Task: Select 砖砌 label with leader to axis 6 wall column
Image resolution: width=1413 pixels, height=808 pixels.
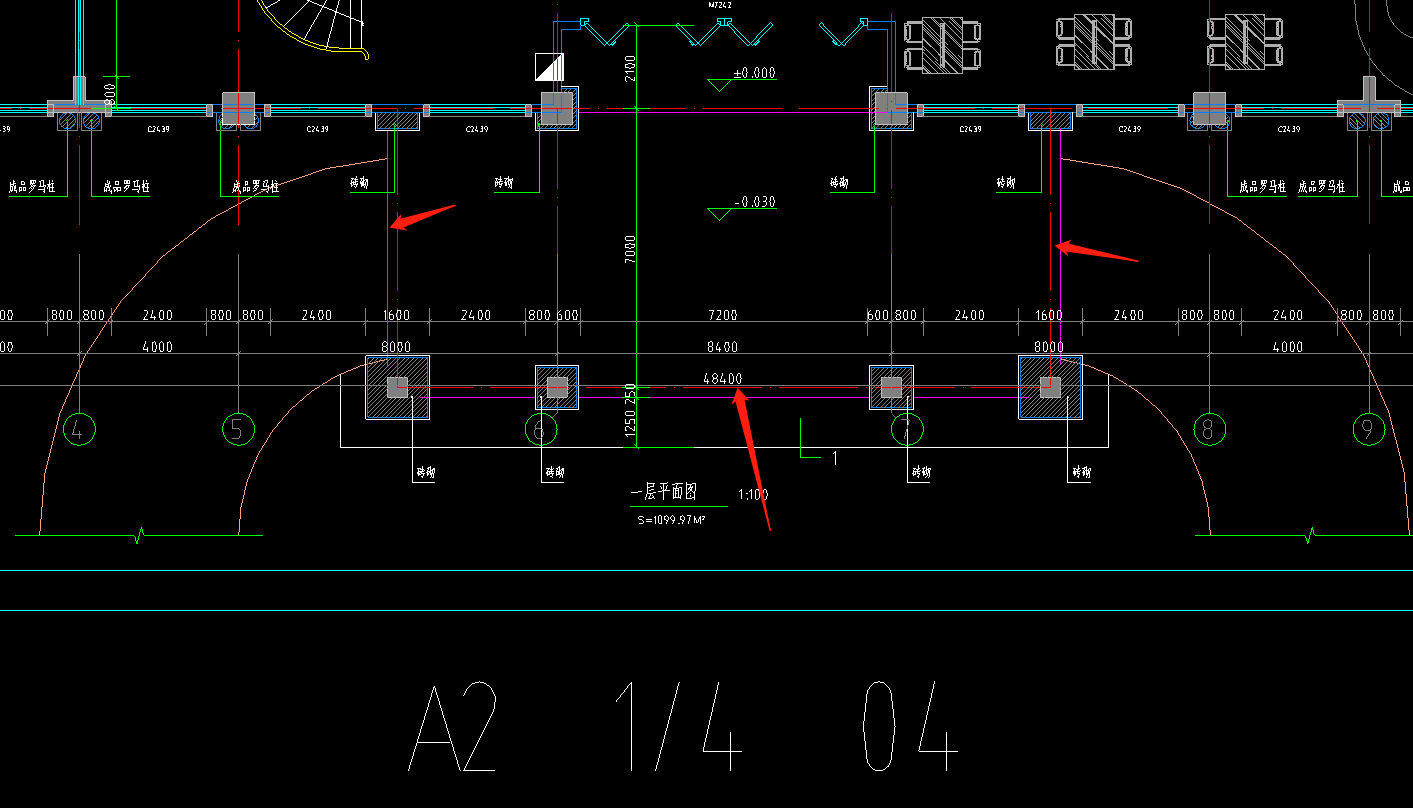Action: (x=504, y=183)
